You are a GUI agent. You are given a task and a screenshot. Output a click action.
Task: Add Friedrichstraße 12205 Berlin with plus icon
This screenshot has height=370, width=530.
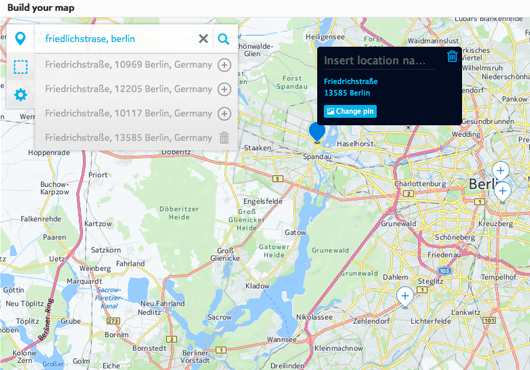point(224,89)
